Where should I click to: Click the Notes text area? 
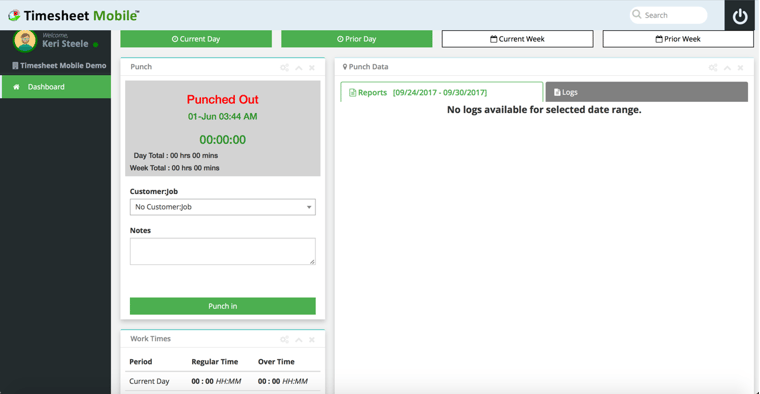tap(222, 251)
